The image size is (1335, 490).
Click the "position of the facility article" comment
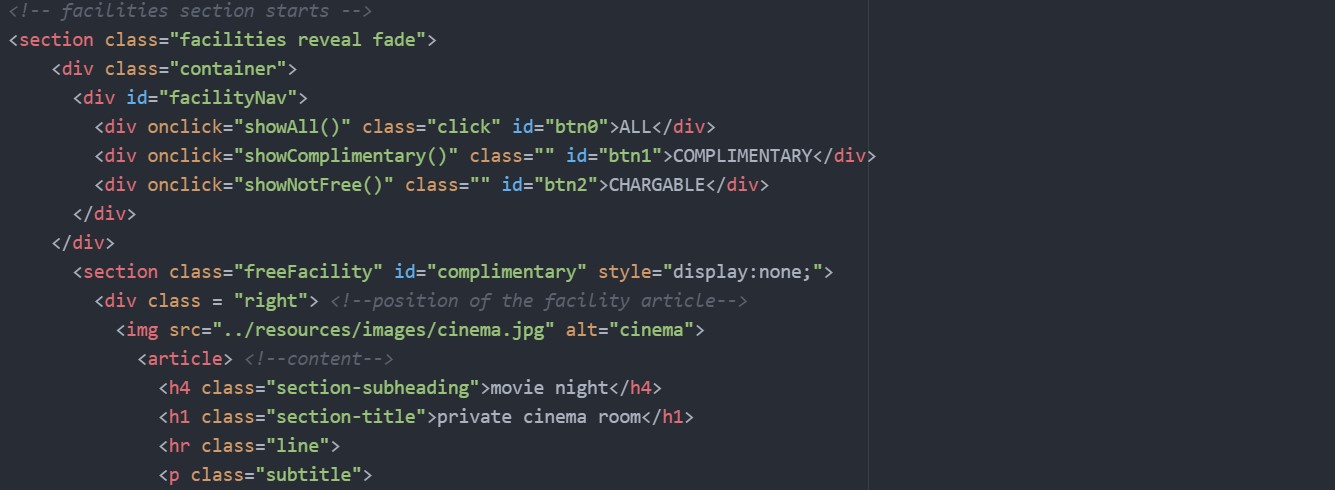(x=538, y=301)
